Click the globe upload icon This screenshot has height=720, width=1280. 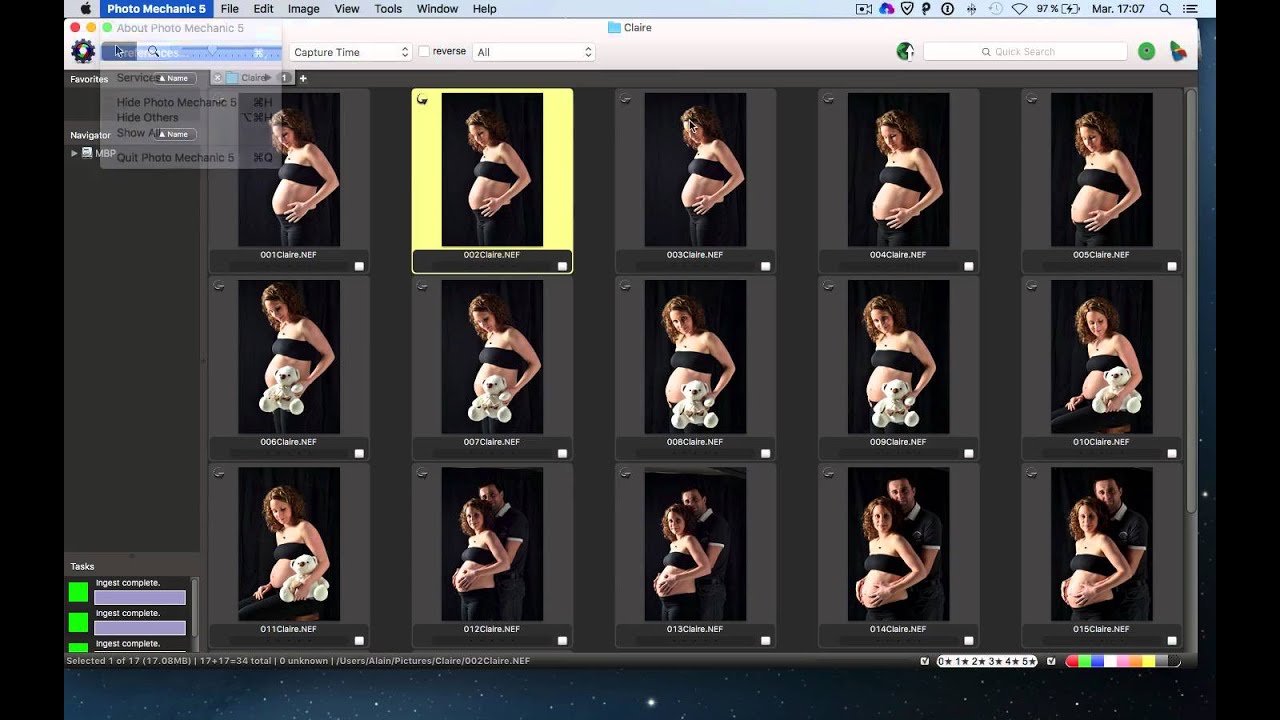905,51
